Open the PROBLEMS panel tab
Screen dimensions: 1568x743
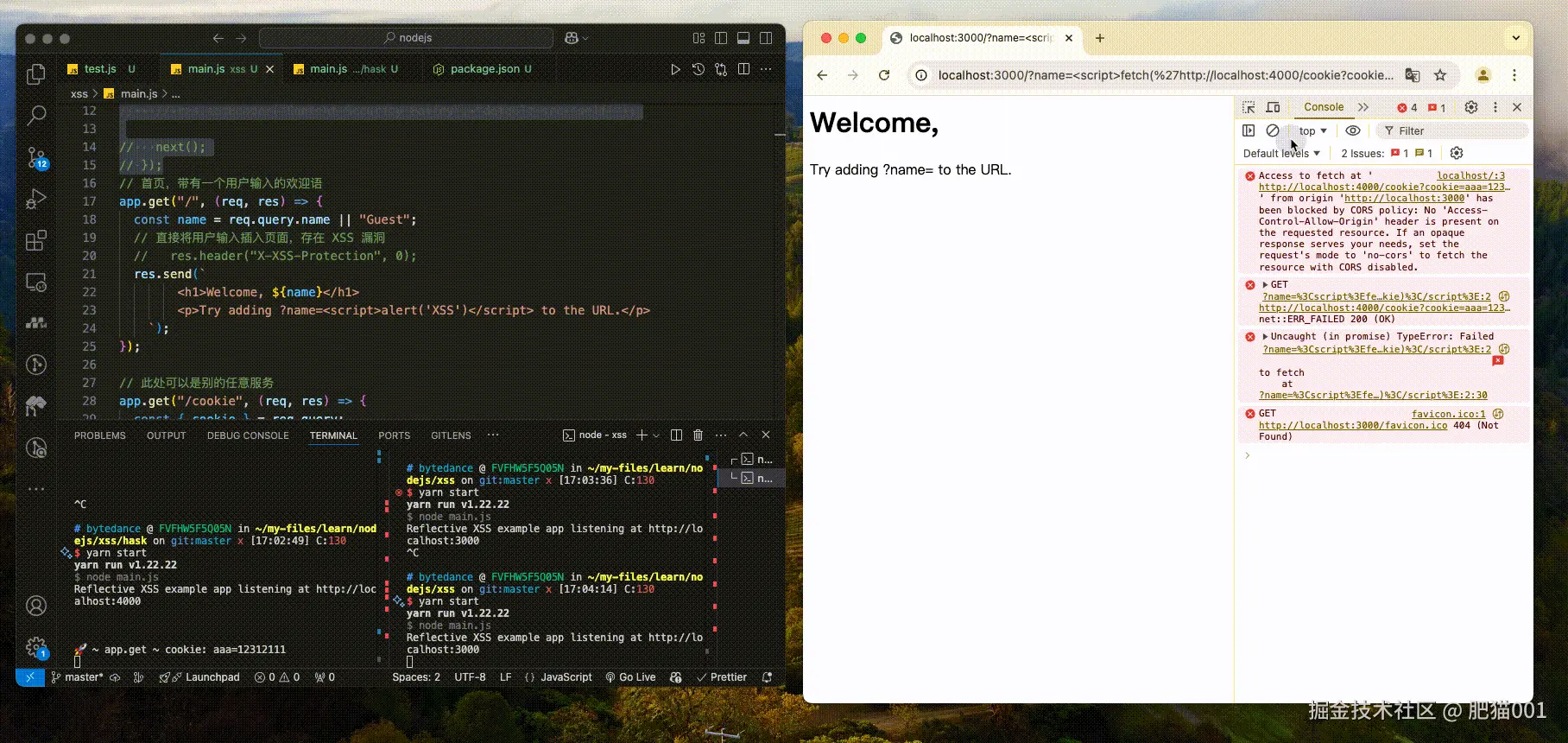[100, 435]
